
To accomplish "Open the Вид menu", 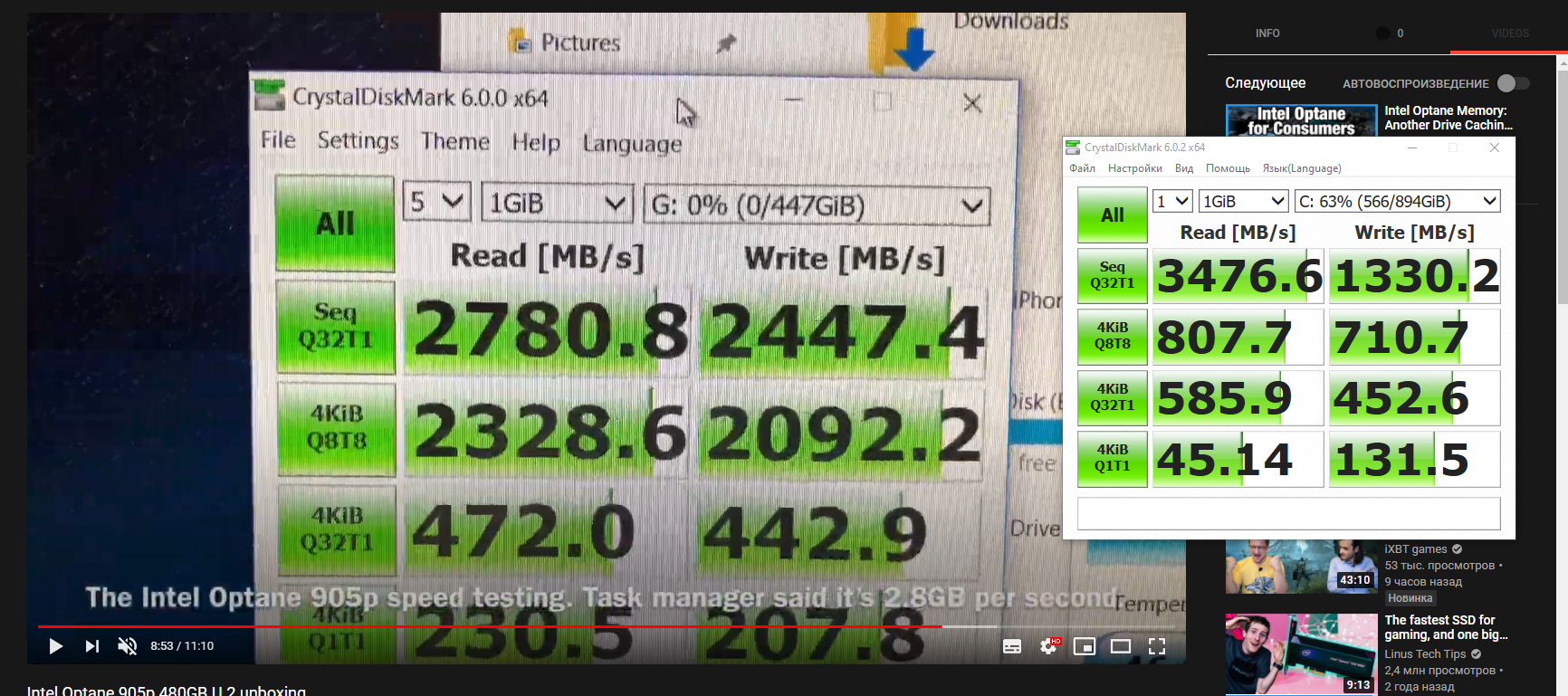I will click(x=1184, y=168).
